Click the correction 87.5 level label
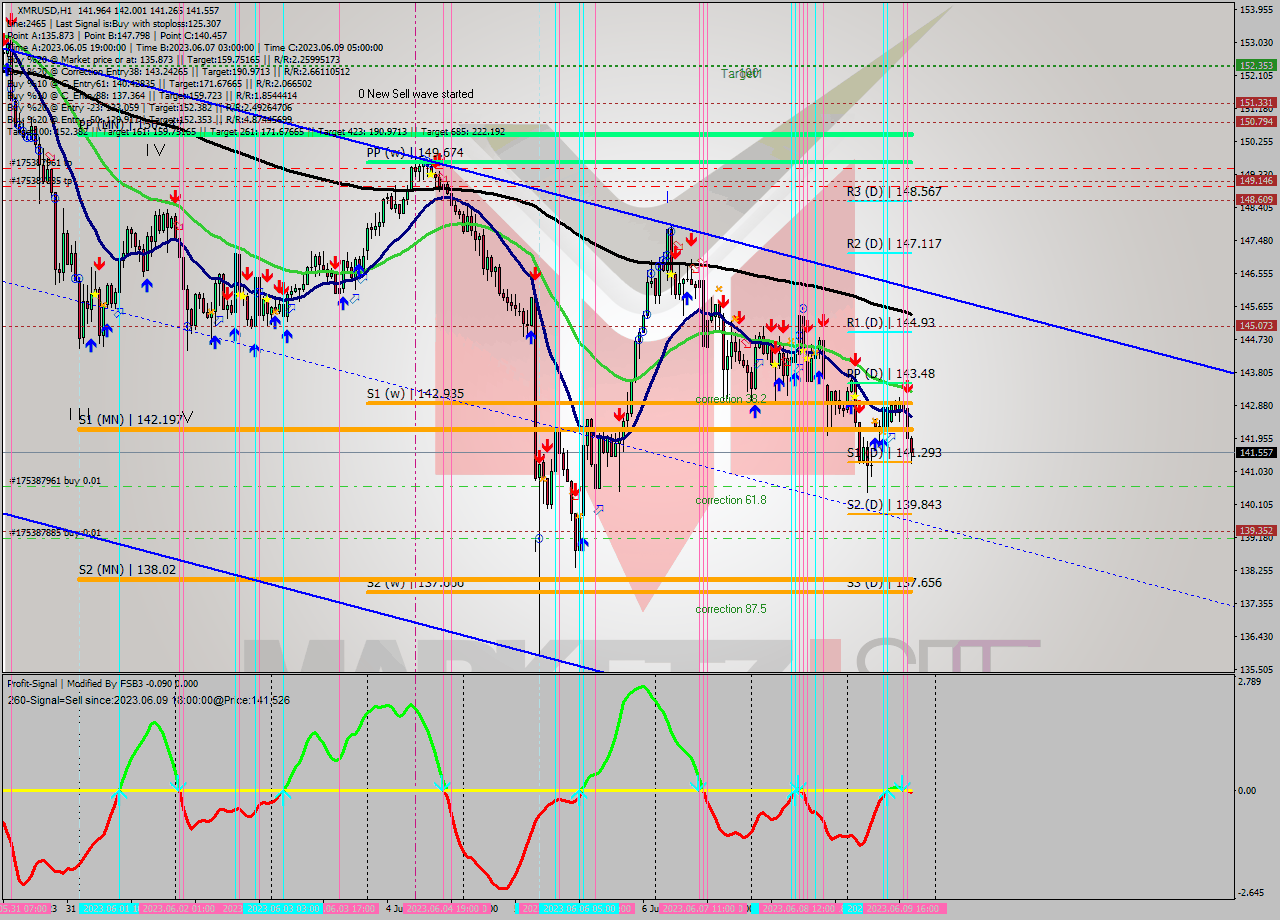This screenshot has height=920, width=1280. pyautogui.click(x=731, y=609)
